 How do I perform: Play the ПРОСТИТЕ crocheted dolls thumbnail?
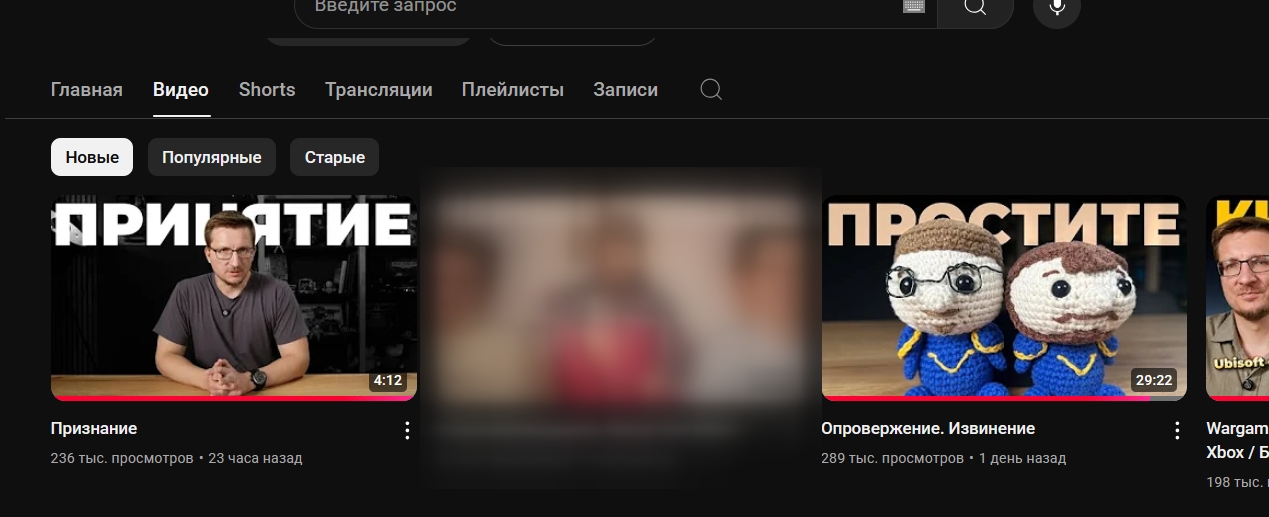[x=1004, y=298]
